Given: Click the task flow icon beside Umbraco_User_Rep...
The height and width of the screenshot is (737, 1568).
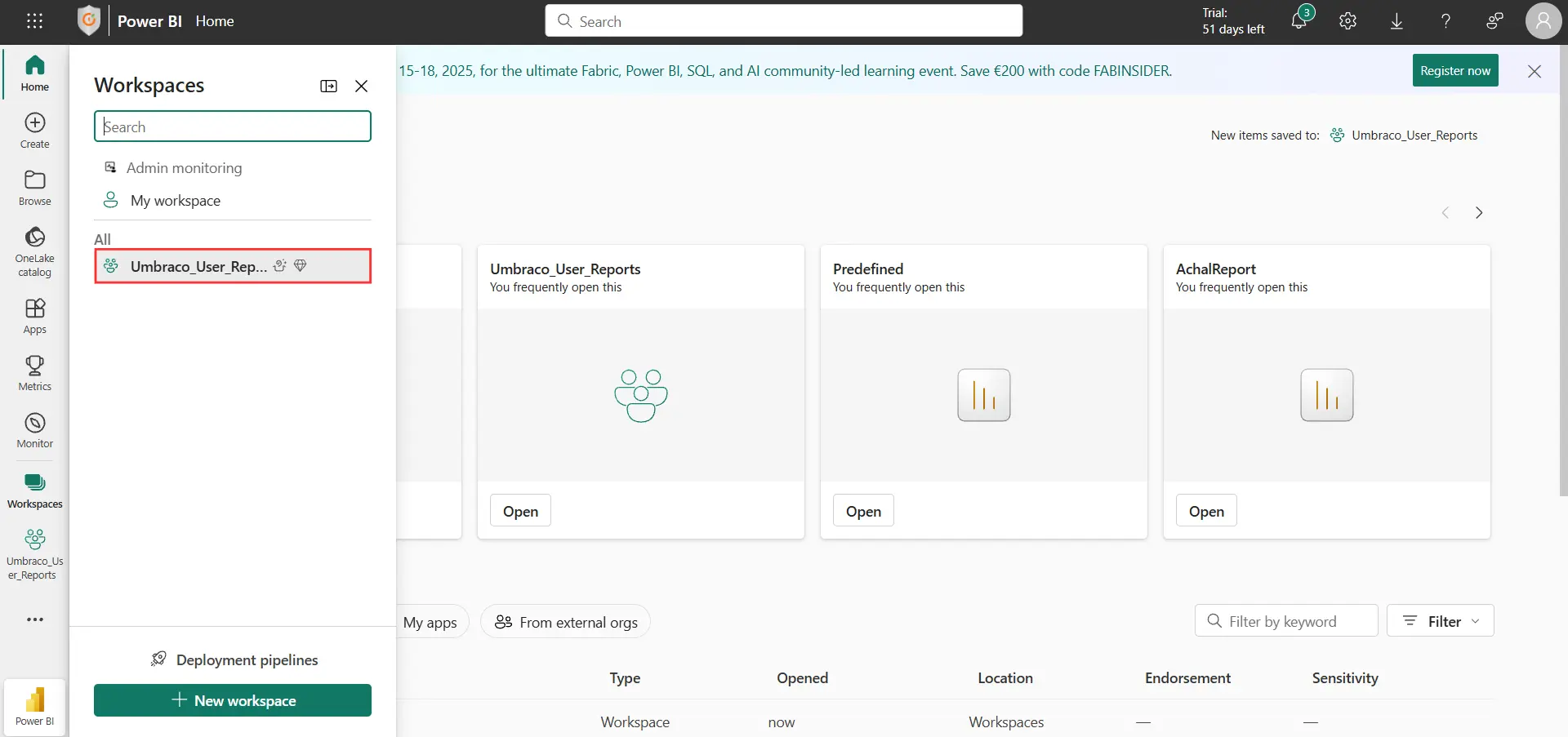Looking at the screenshot, I should coord(280,265).
